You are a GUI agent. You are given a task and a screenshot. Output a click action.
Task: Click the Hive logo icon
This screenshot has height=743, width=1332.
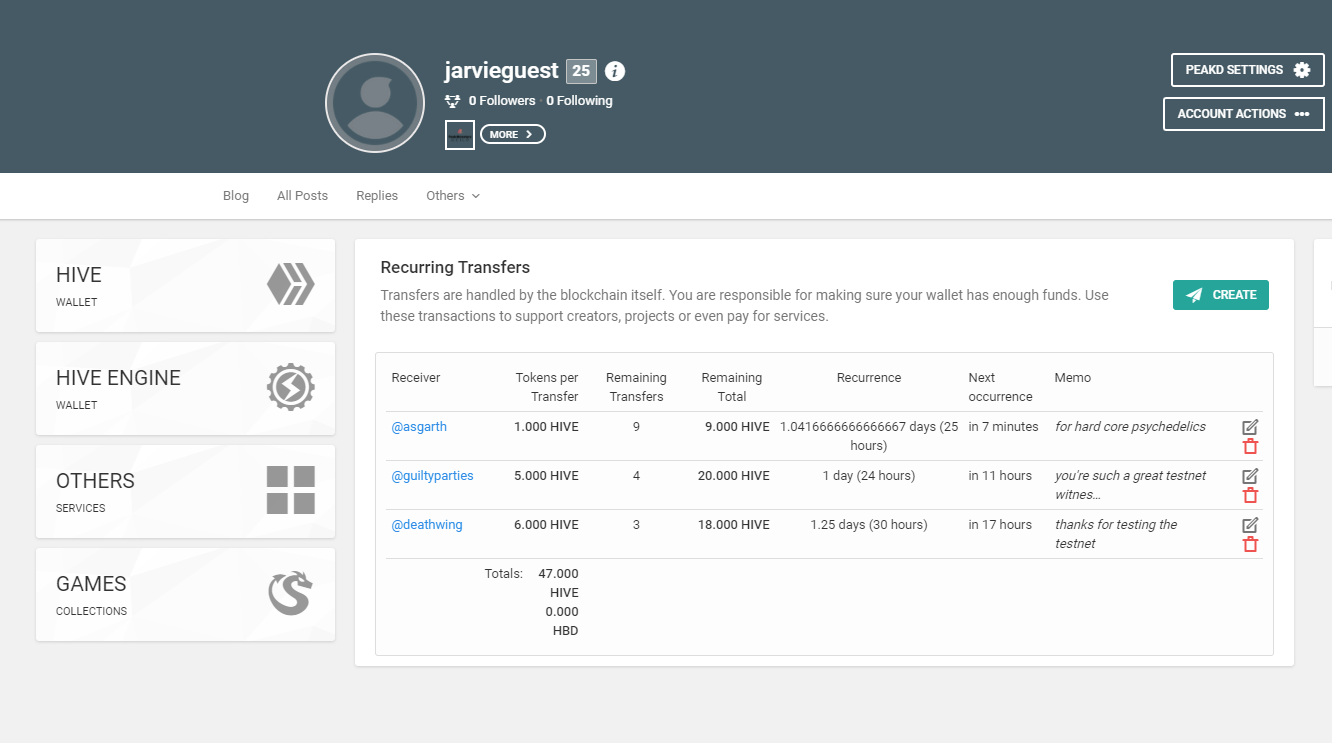tap(291, 285)
